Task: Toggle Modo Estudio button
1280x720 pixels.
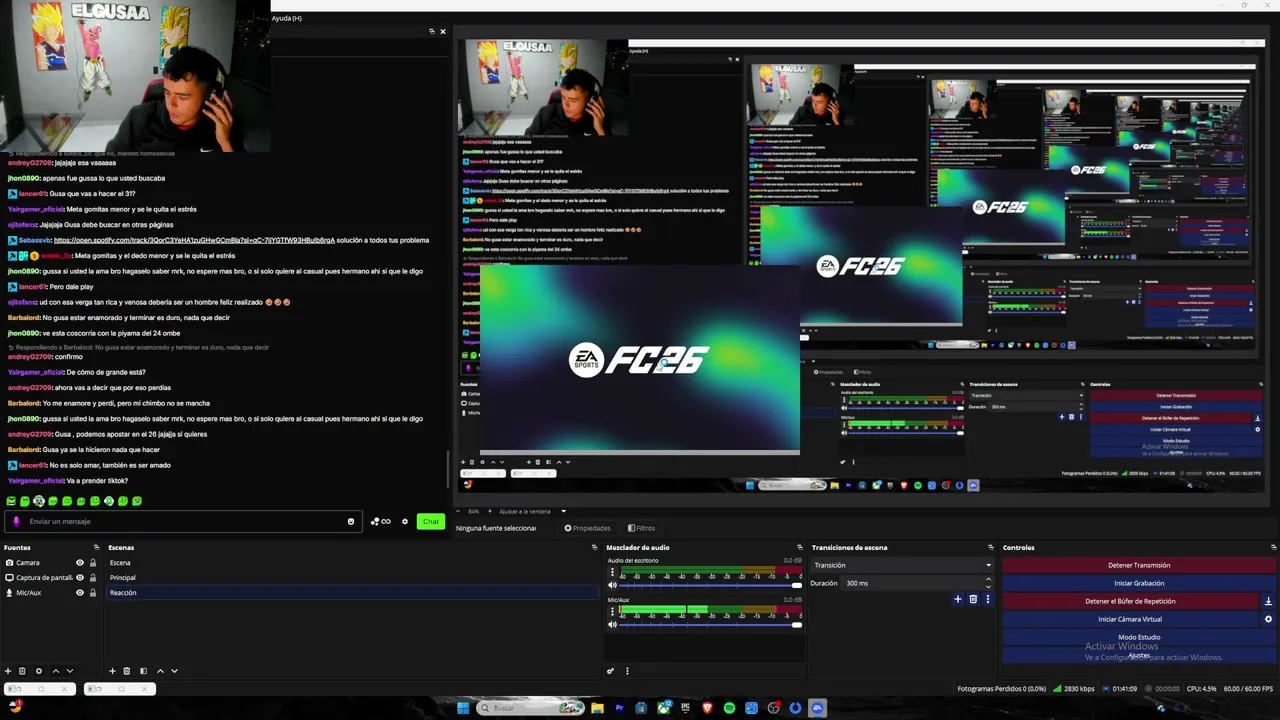Action: pos(1139,637)
